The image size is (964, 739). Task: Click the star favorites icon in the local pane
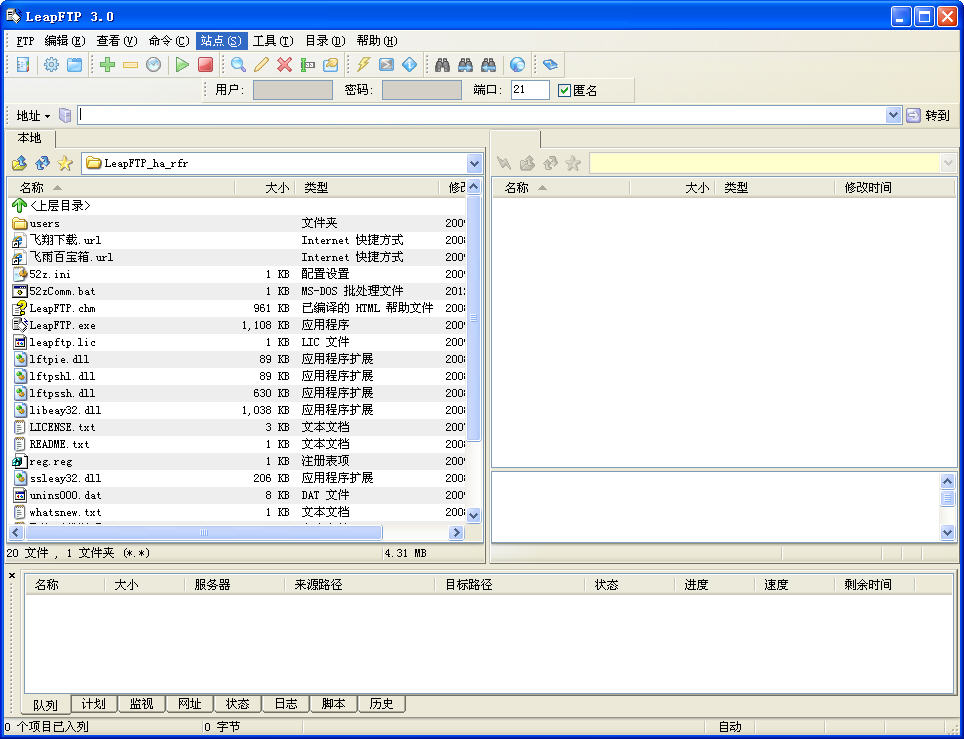coord(66,162)
